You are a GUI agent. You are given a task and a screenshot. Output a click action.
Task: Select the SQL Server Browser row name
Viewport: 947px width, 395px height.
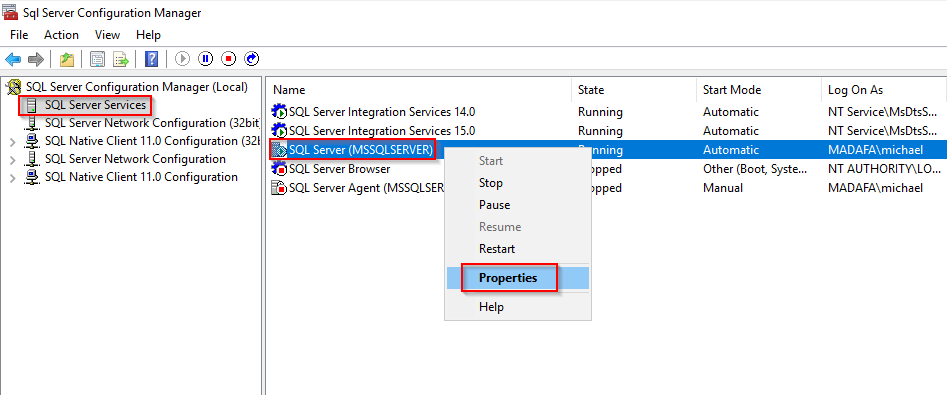click(339, 169)
